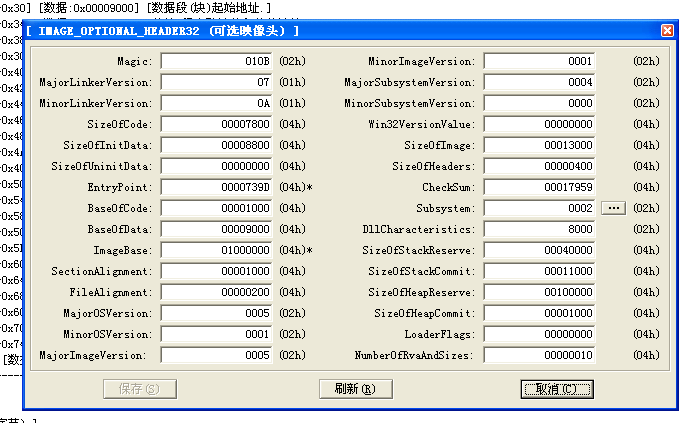This screenshot has width=689, height=423.
Task: Focus the SizeOfCode field
Action: tap(217, 124)
